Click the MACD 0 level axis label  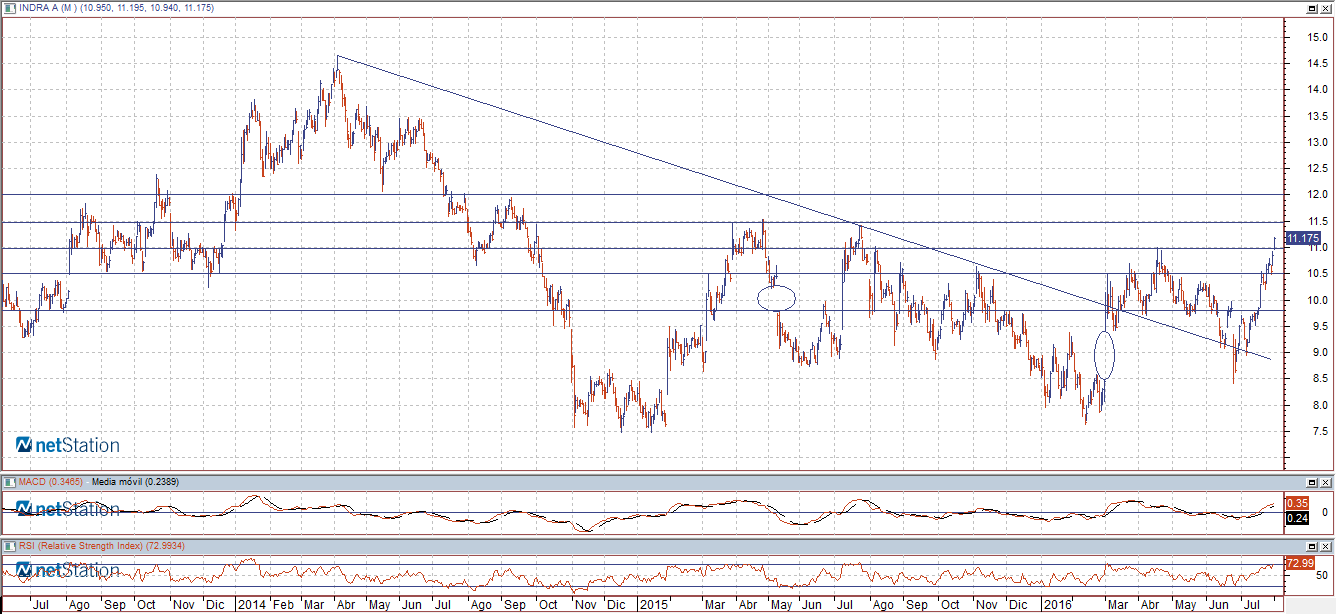(x=1324, y=512)
